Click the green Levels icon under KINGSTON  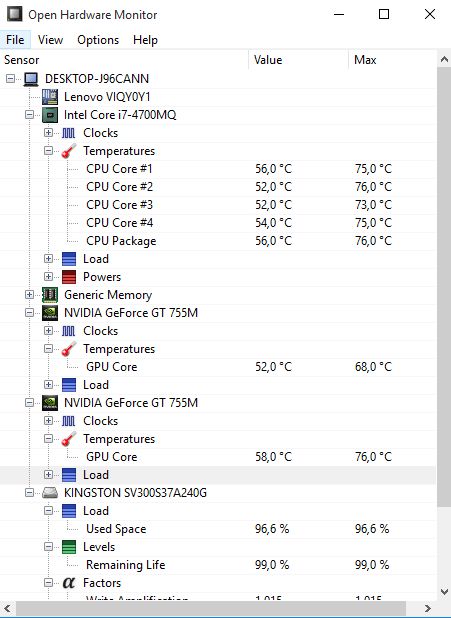click(x=69, y=547)
